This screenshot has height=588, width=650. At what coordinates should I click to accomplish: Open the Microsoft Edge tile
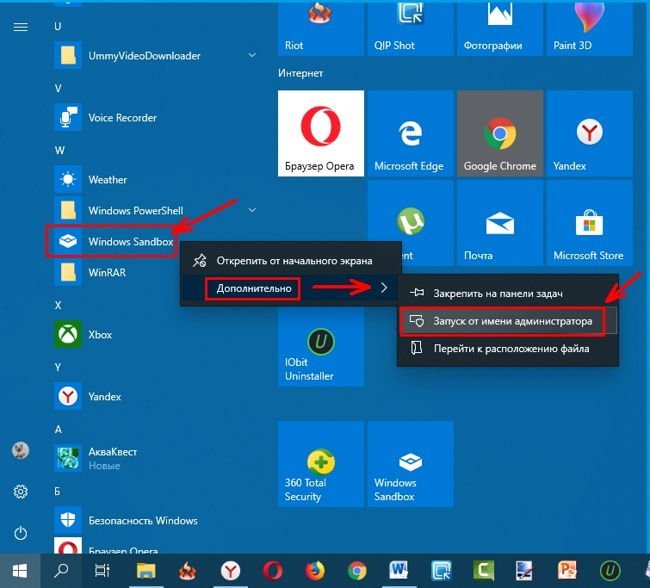pos(410,134)
